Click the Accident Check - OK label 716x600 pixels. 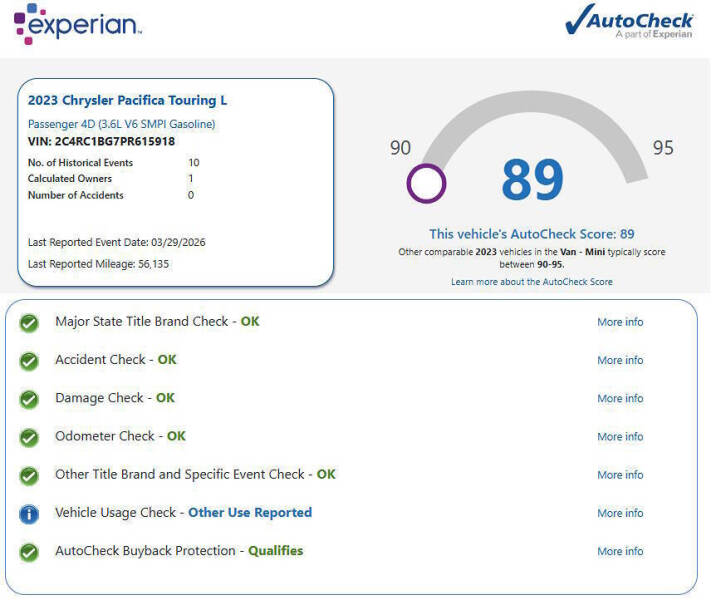(116, 360)
